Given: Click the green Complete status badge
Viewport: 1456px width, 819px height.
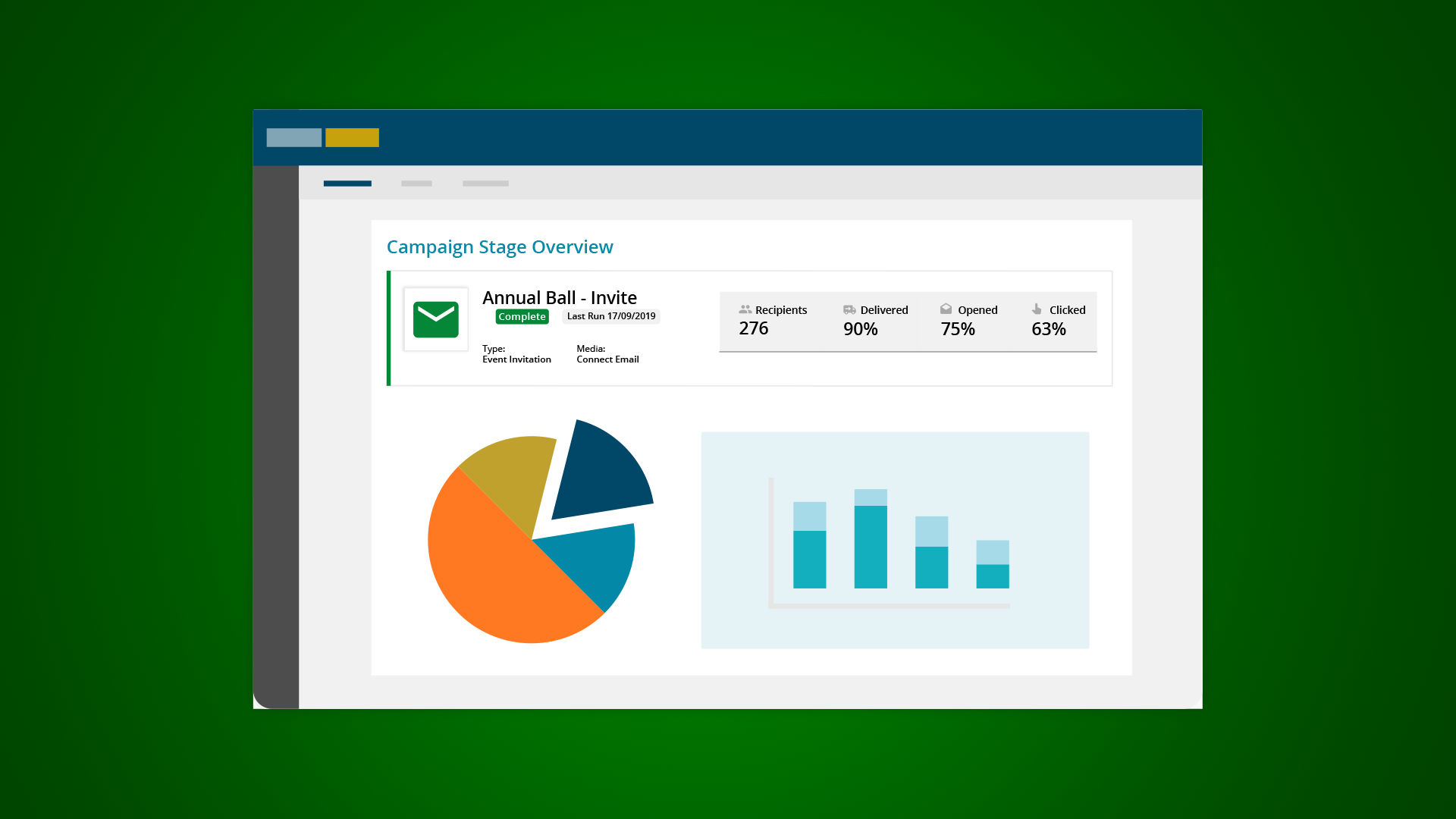Looking at the screenshot, I should (522, 316).
